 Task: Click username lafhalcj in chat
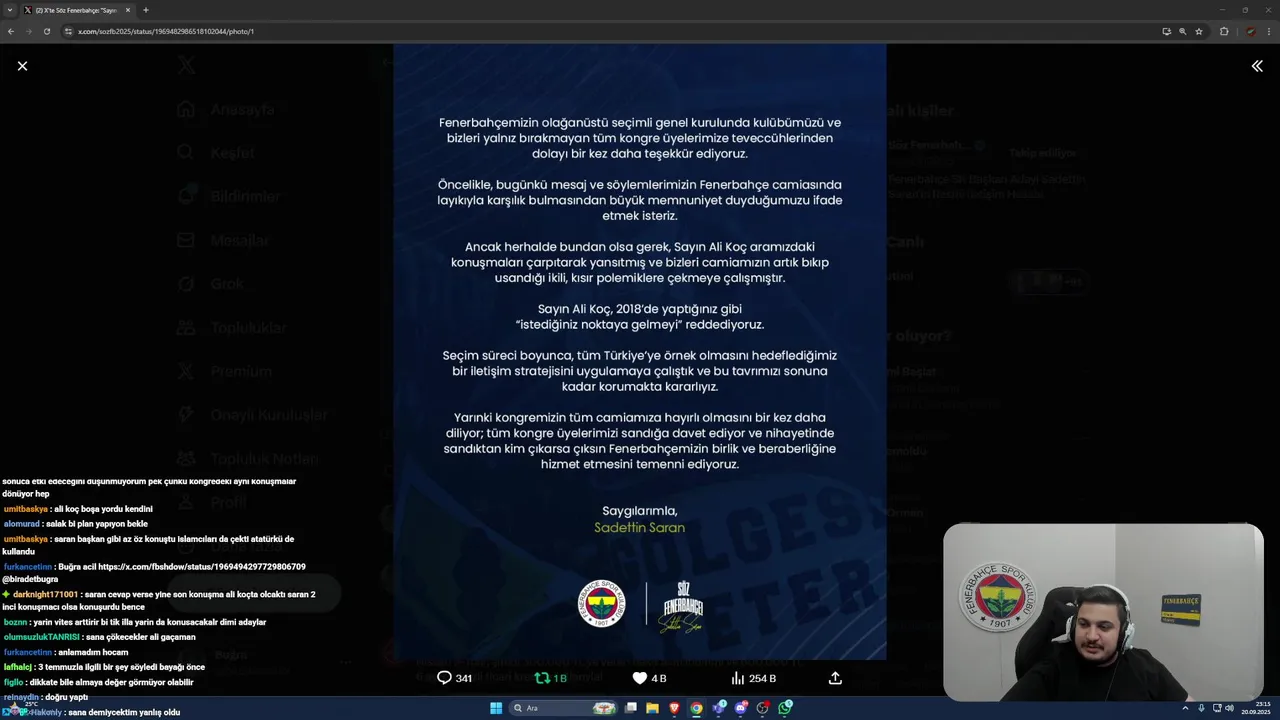18,667
